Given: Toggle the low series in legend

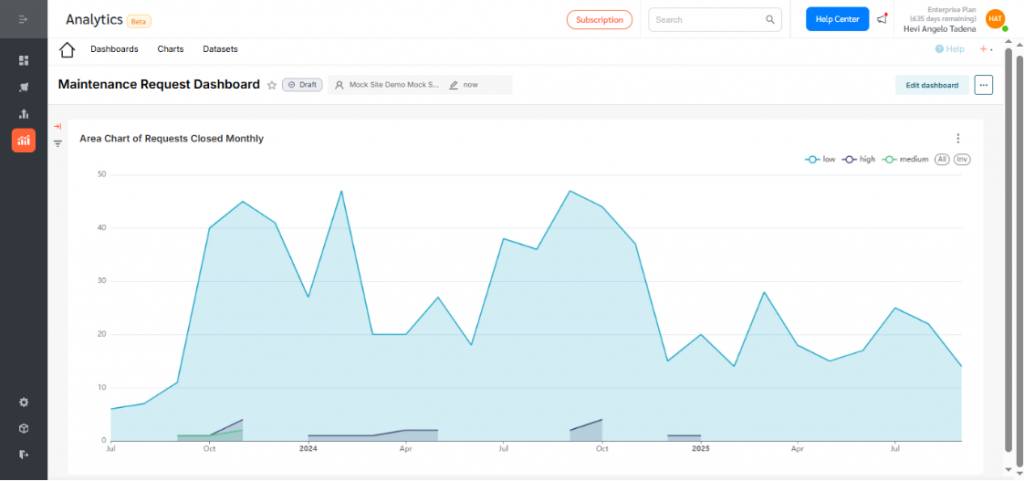Looking at the screenshot, I should (821, 159).
